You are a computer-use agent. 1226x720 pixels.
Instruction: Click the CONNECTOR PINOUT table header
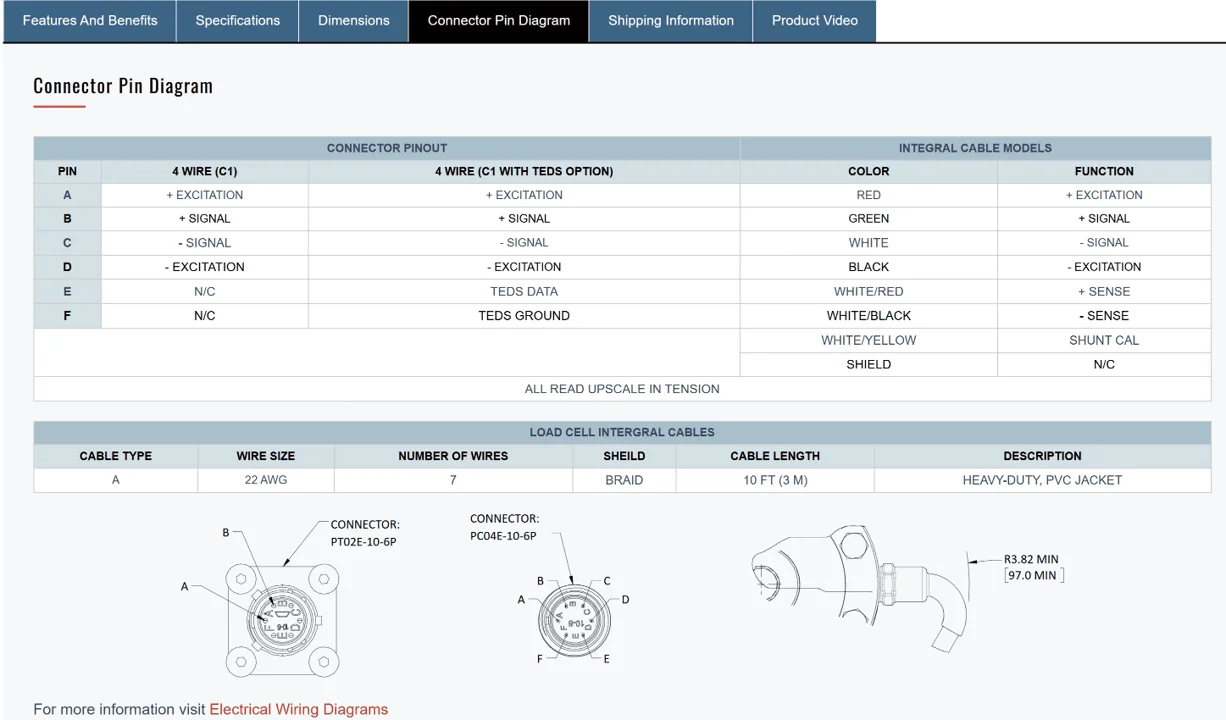(x=387, y=148)
